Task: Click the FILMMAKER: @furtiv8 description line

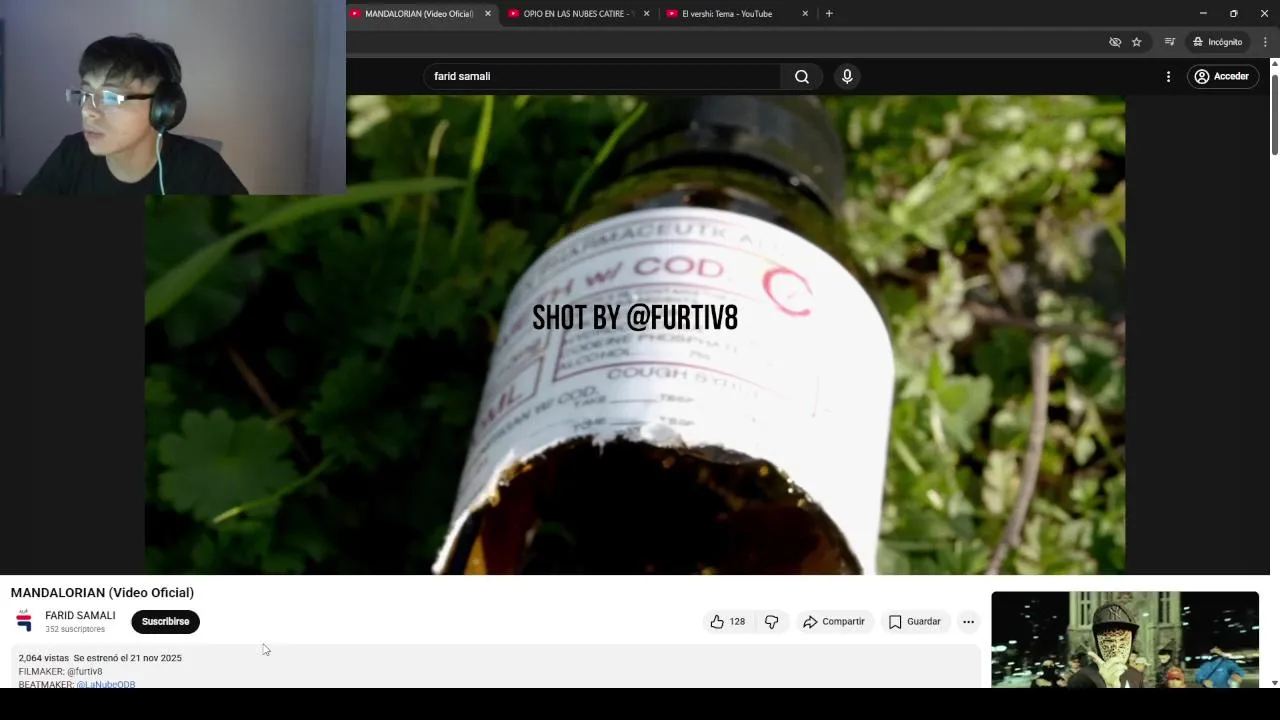Action: (x=60, y=671)
